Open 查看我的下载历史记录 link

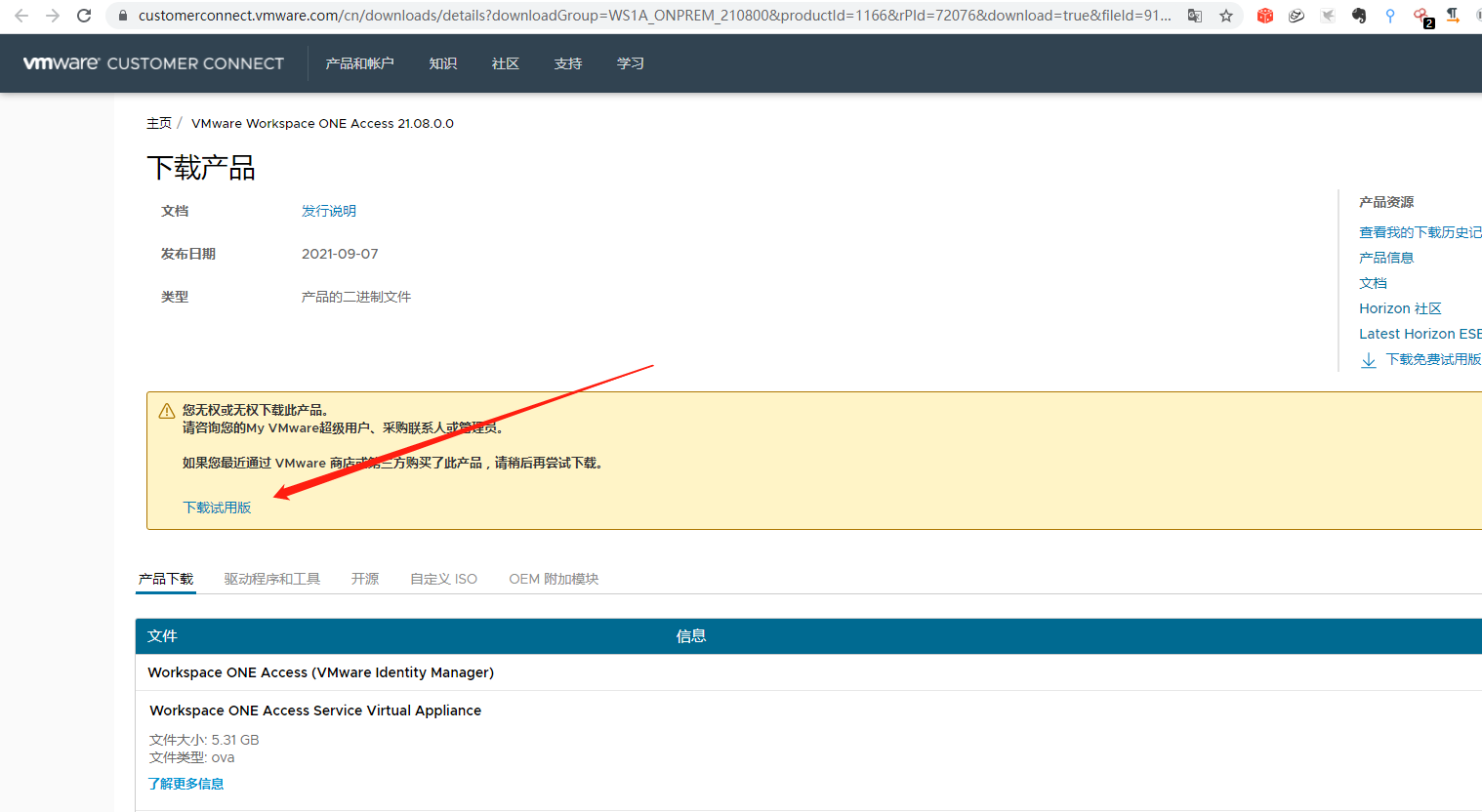coord(1420,232)
